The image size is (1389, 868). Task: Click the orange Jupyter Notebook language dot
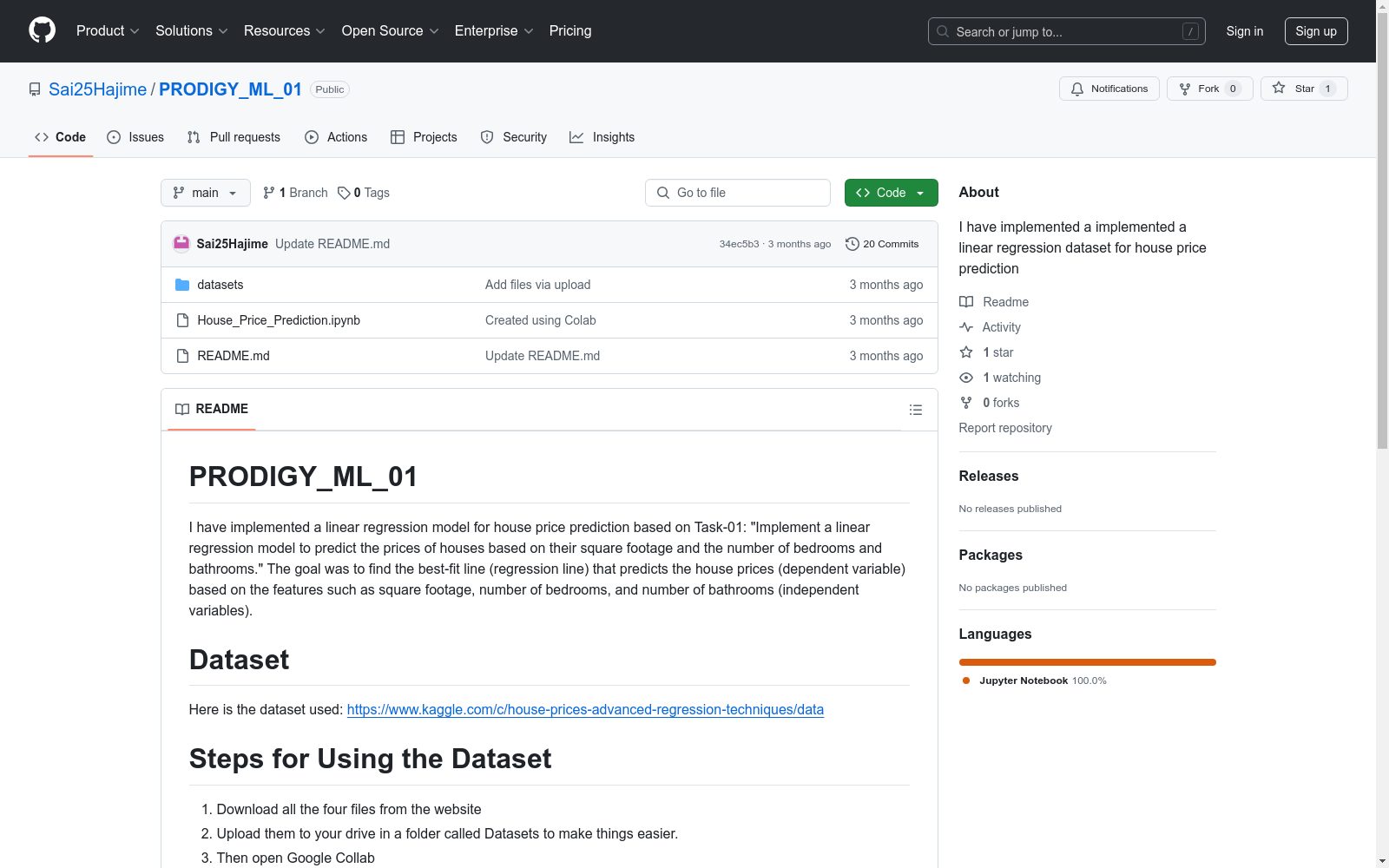point(966,681)
